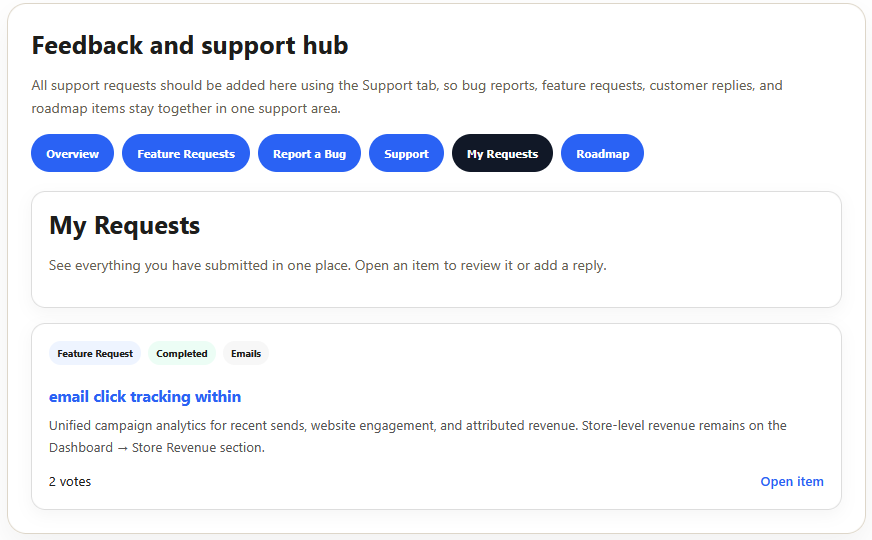
Task: Click the Feature Request tag
Action: (95, 354)
